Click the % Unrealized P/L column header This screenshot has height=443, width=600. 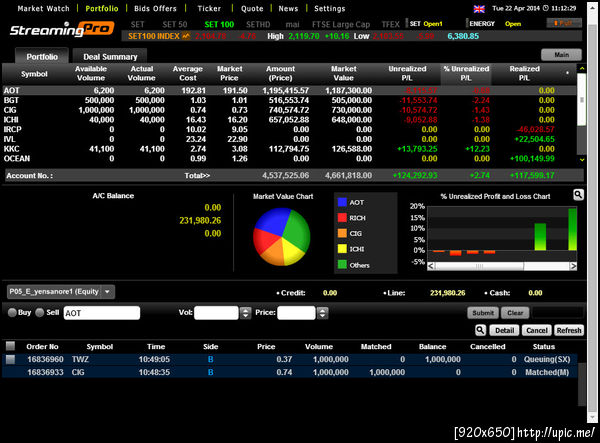pos(466,73)
